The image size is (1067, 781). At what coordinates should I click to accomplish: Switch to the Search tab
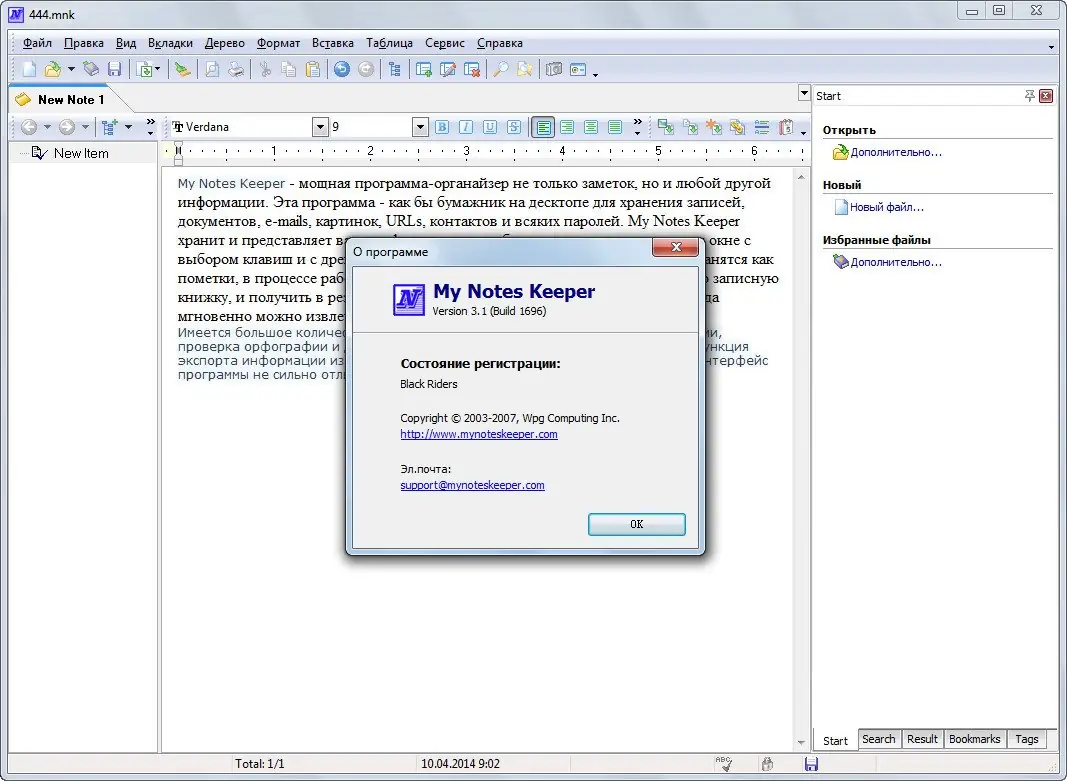(879, 739)
